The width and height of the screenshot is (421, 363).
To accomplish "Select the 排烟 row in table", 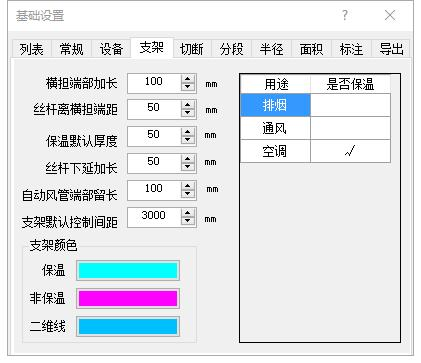I will click(275, 105).
